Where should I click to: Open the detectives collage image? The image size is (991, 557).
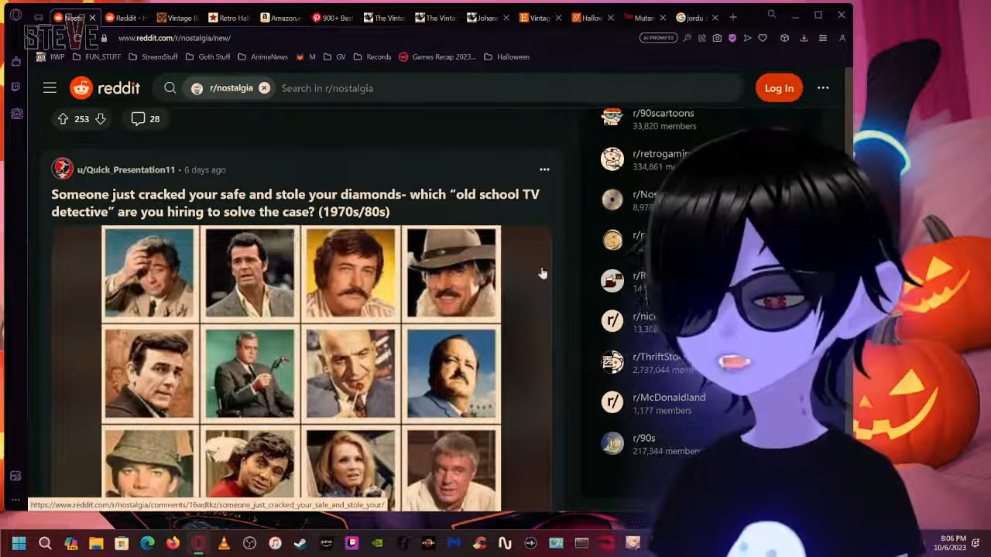click(x=301, y=369)
